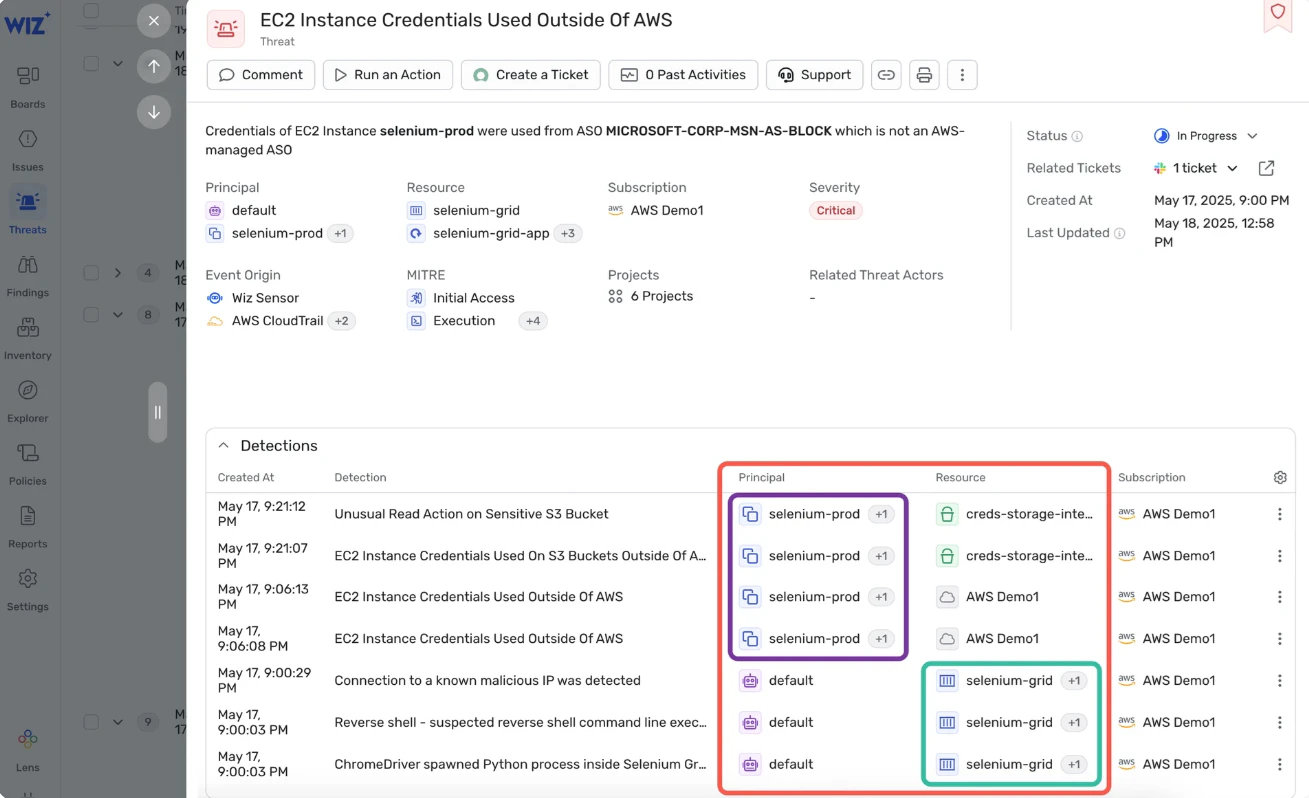Open Findings from the sidebar
Viewport: 1309px width, 798px height.
(x=28, y=276)
